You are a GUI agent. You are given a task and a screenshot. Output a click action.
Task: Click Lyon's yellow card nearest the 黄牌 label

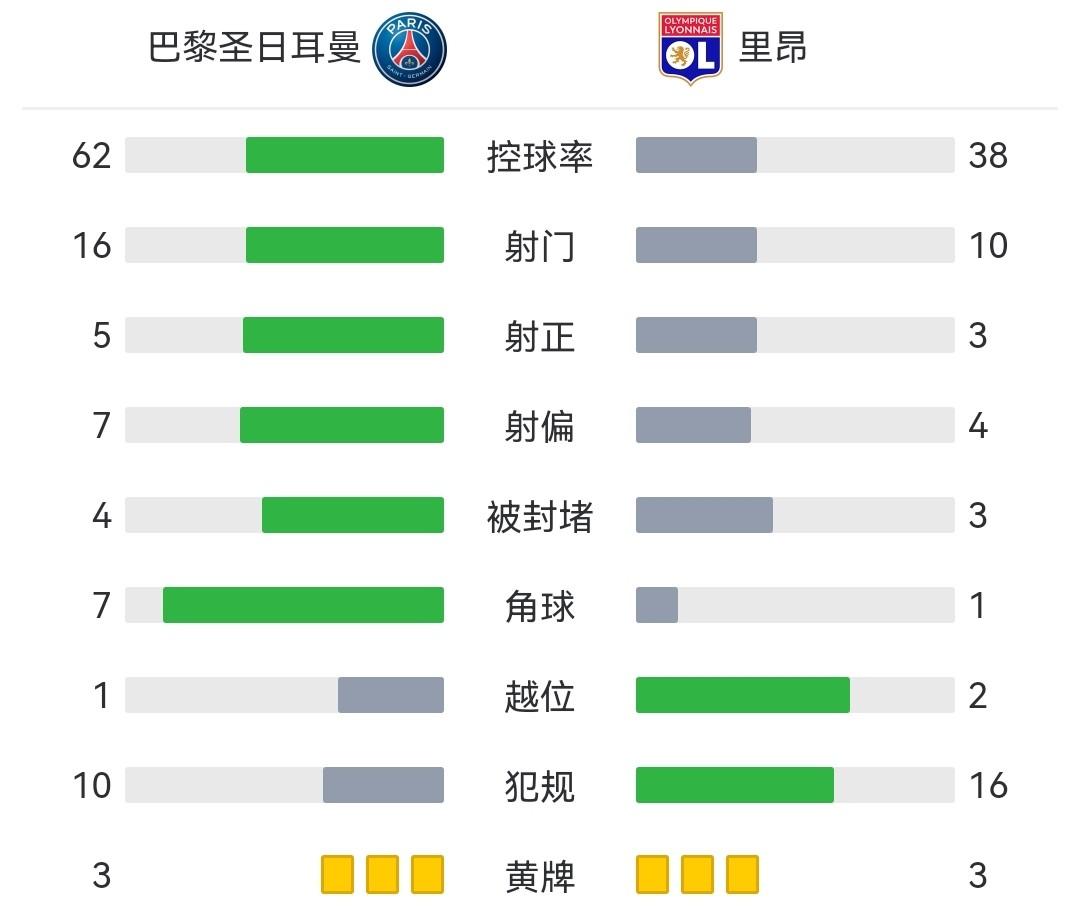[x=652, y=874]
